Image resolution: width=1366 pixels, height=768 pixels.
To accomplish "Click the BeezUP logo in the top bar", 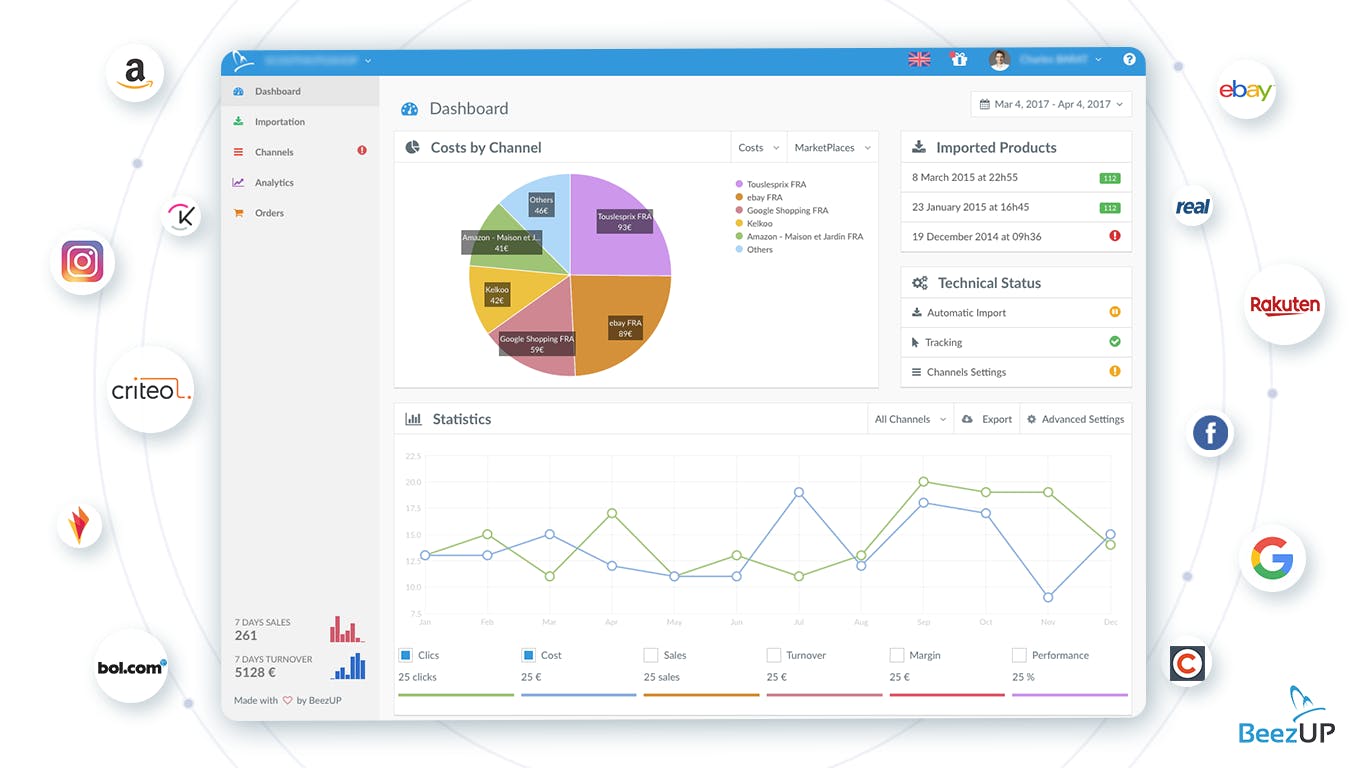I will 243,61.
